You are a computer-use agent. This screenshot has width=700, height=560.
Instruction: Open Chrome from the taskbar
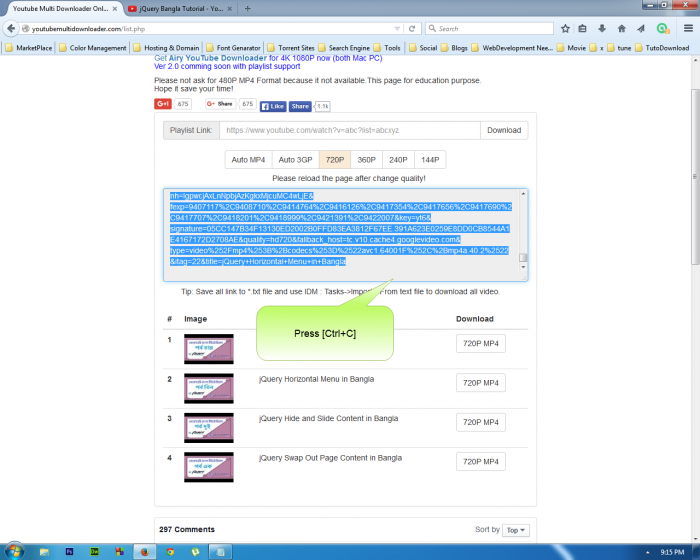tap(170, 552)
